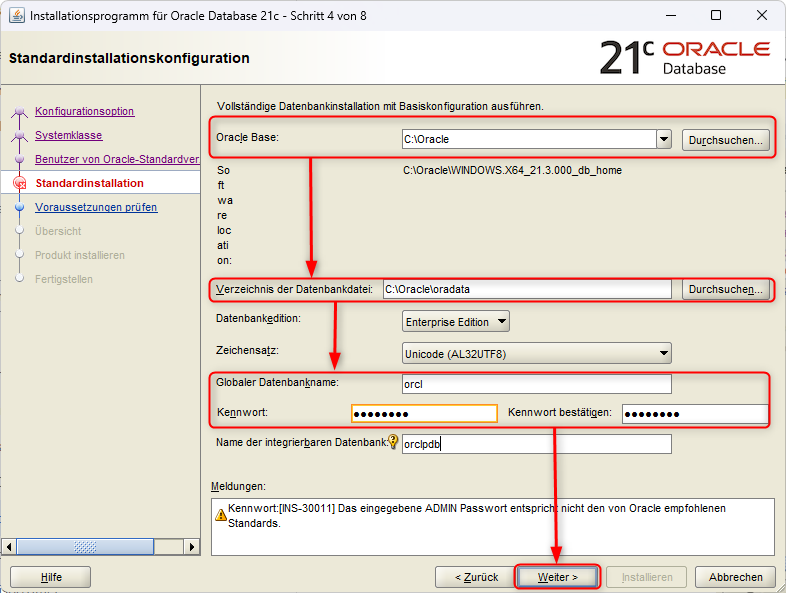This screenshot has width=786, height=593.
Task: Click Durchsuchen next to Oracle Base
Action: coord(727,140)
